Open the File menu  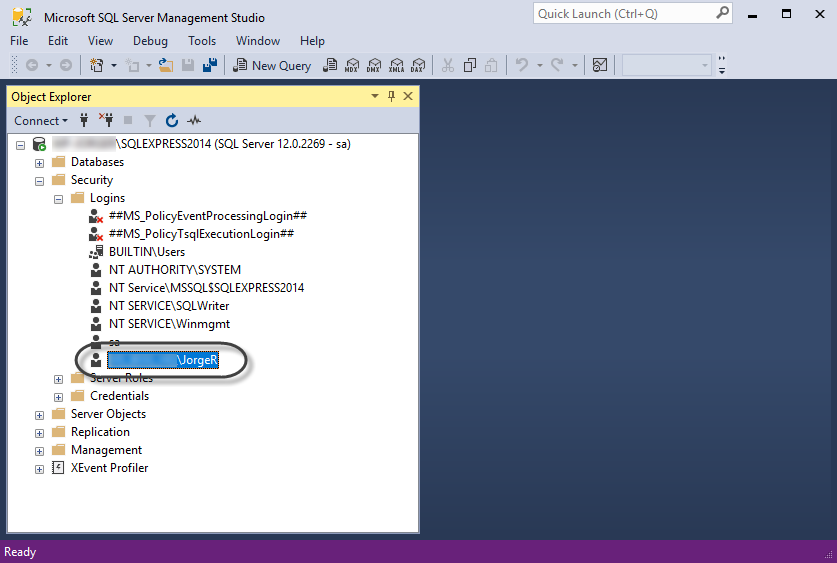(x=19, y=41)
